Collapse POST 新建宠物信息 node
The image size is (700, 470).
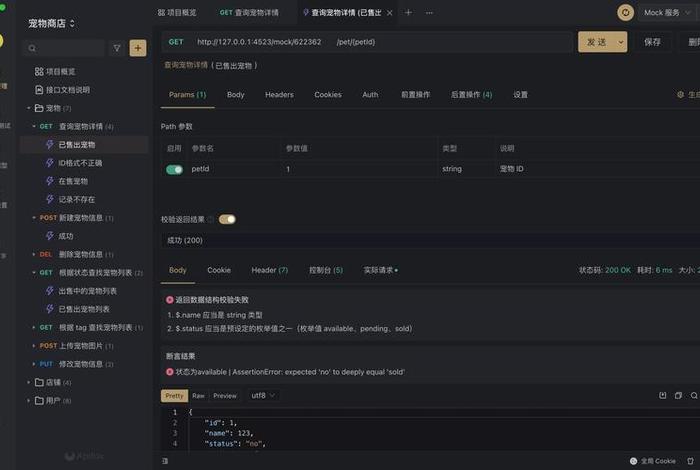coord(34,218)
